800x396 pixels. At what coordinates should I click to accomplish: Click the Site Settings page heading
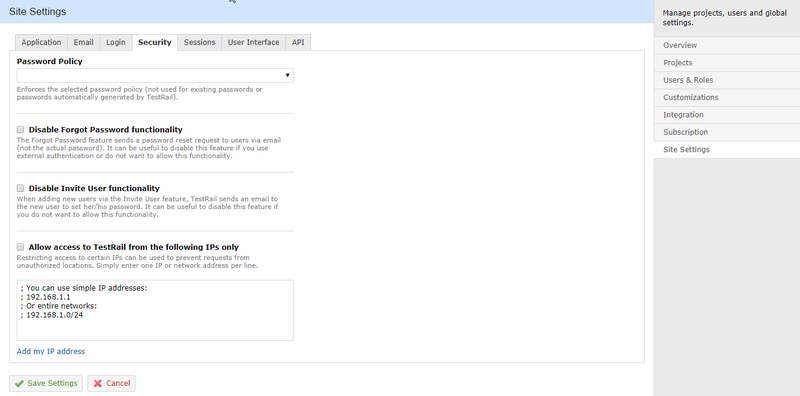click(37, 11)
